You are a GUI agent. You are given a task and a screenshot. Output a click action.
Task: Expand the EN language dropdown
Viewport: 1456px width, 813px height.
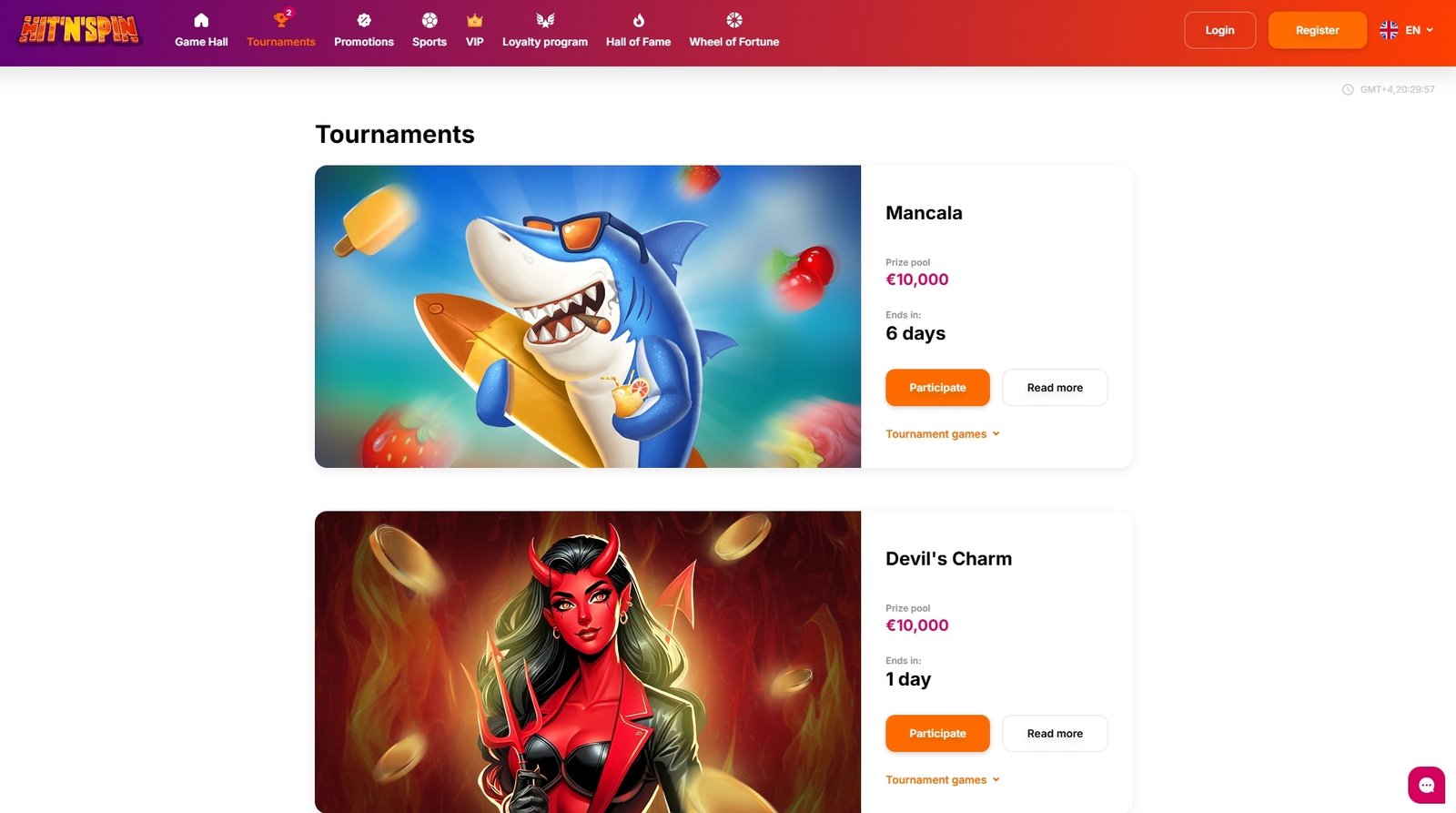1407,30
